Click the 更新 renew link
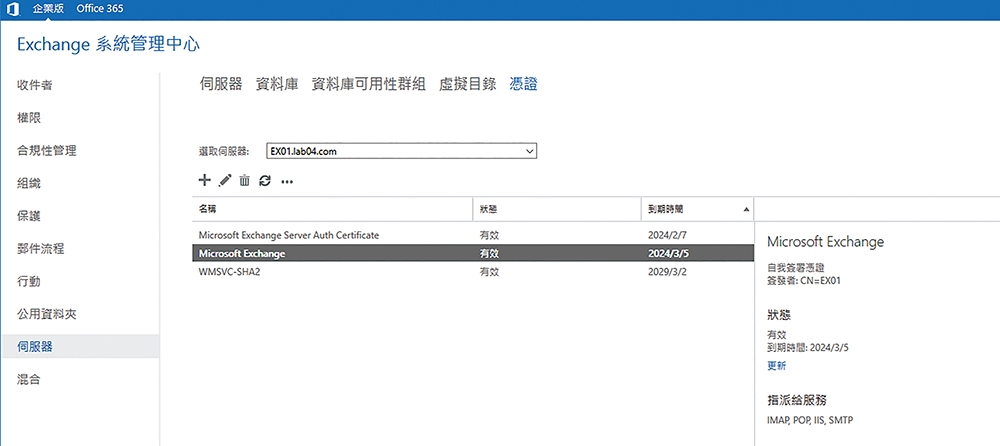Image resolution: width=1000 pixels, height=446 pixels. [776, 366]
